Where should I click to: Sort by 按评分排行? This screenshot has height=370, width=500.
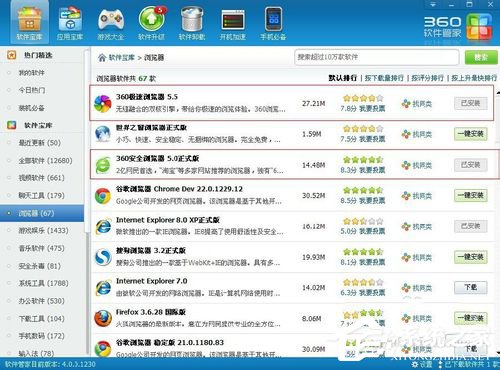tap(427, 78)
